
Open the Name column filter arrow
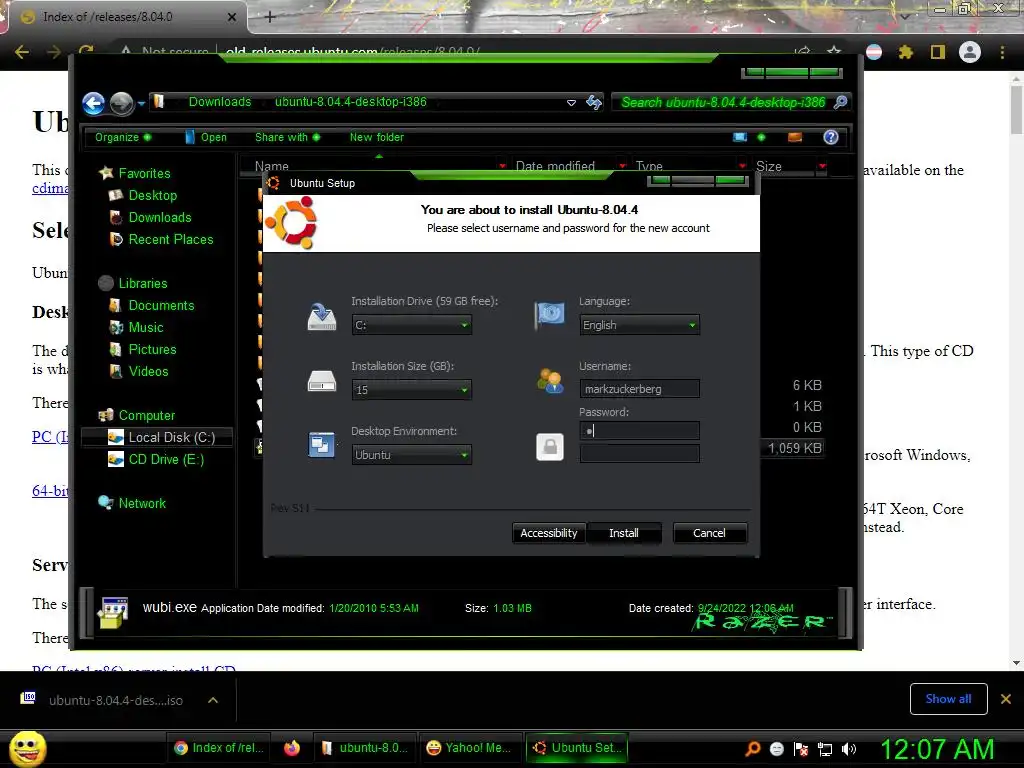click(x=502, y=166)
